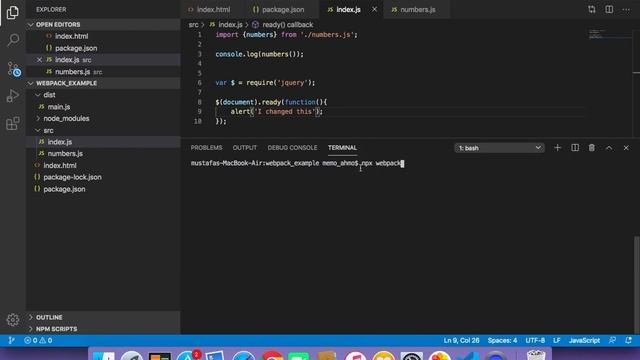The width and height of the screenshot is (640, 360).
Task: Open the Source Control view
Action: click(13, 69)
